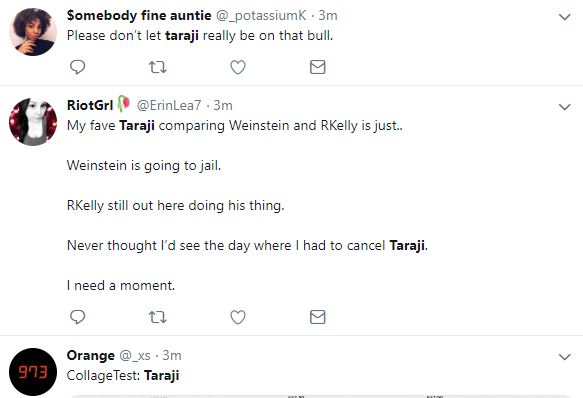Share RiotGrl's tweet via message envelope

tap(318, 317)
